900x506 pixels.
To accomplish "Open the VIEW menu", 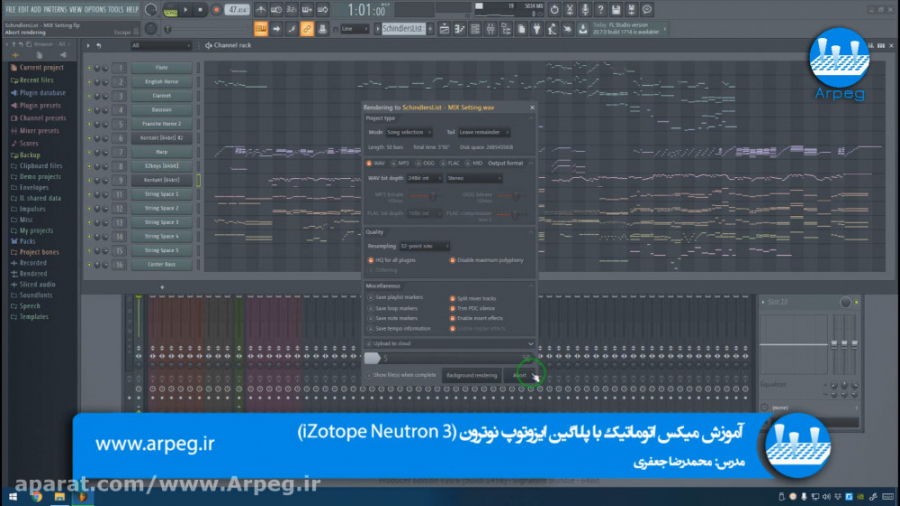I will pyautogui.click(x=76, y=10).
